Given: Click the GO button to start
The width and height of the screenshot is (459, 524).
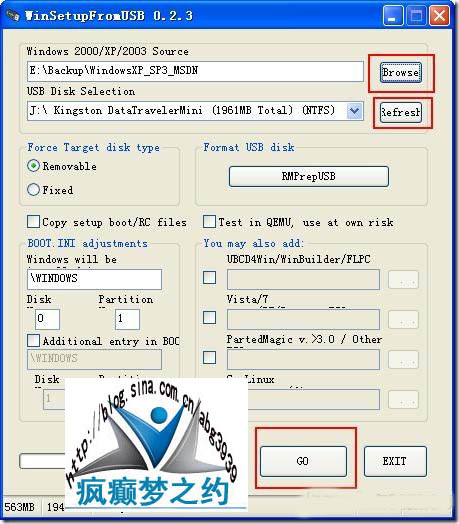Looking at the screenshot, I should tap(303, 462).
